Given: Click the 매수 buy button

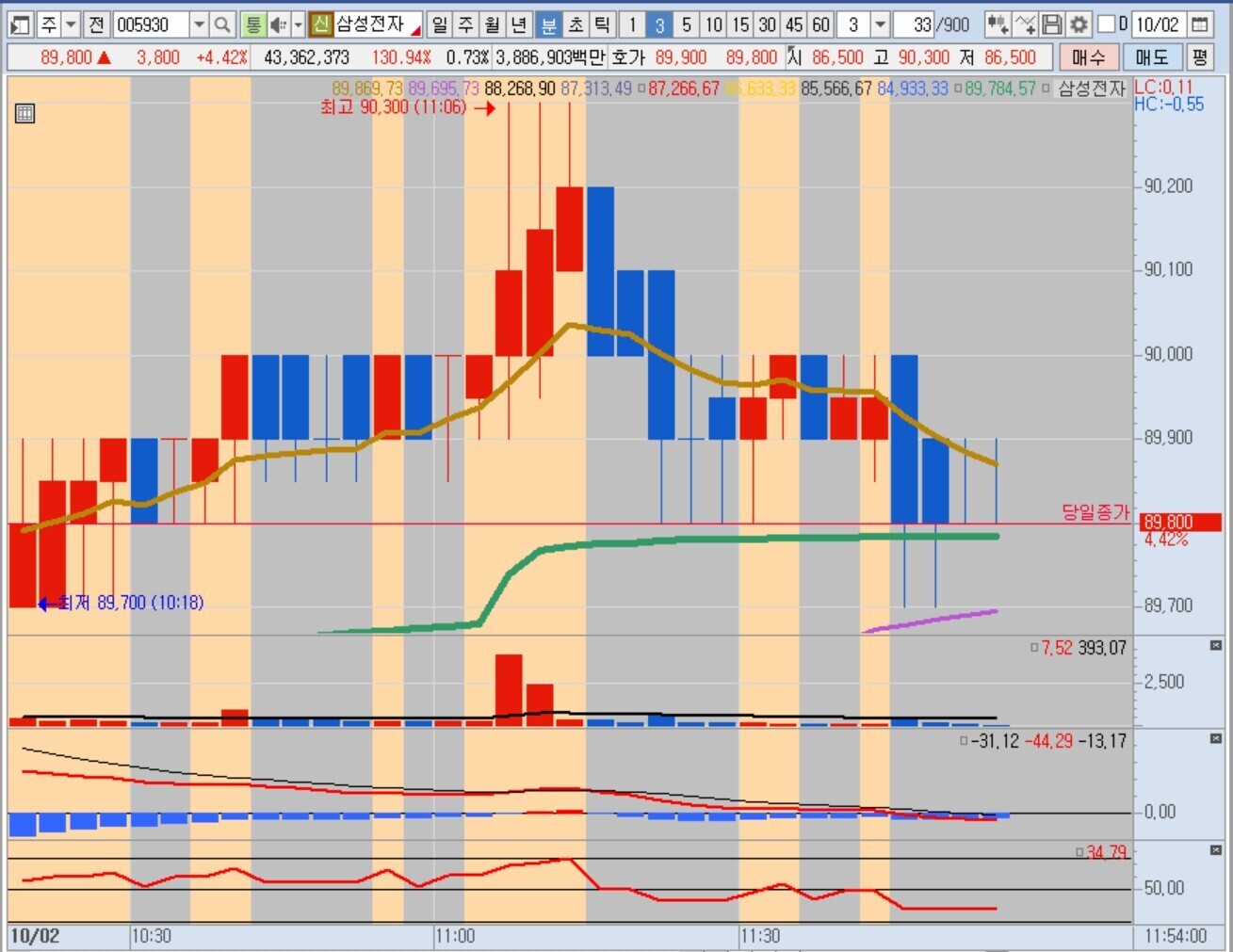Looking at the screenshot, I should 1088,57.
